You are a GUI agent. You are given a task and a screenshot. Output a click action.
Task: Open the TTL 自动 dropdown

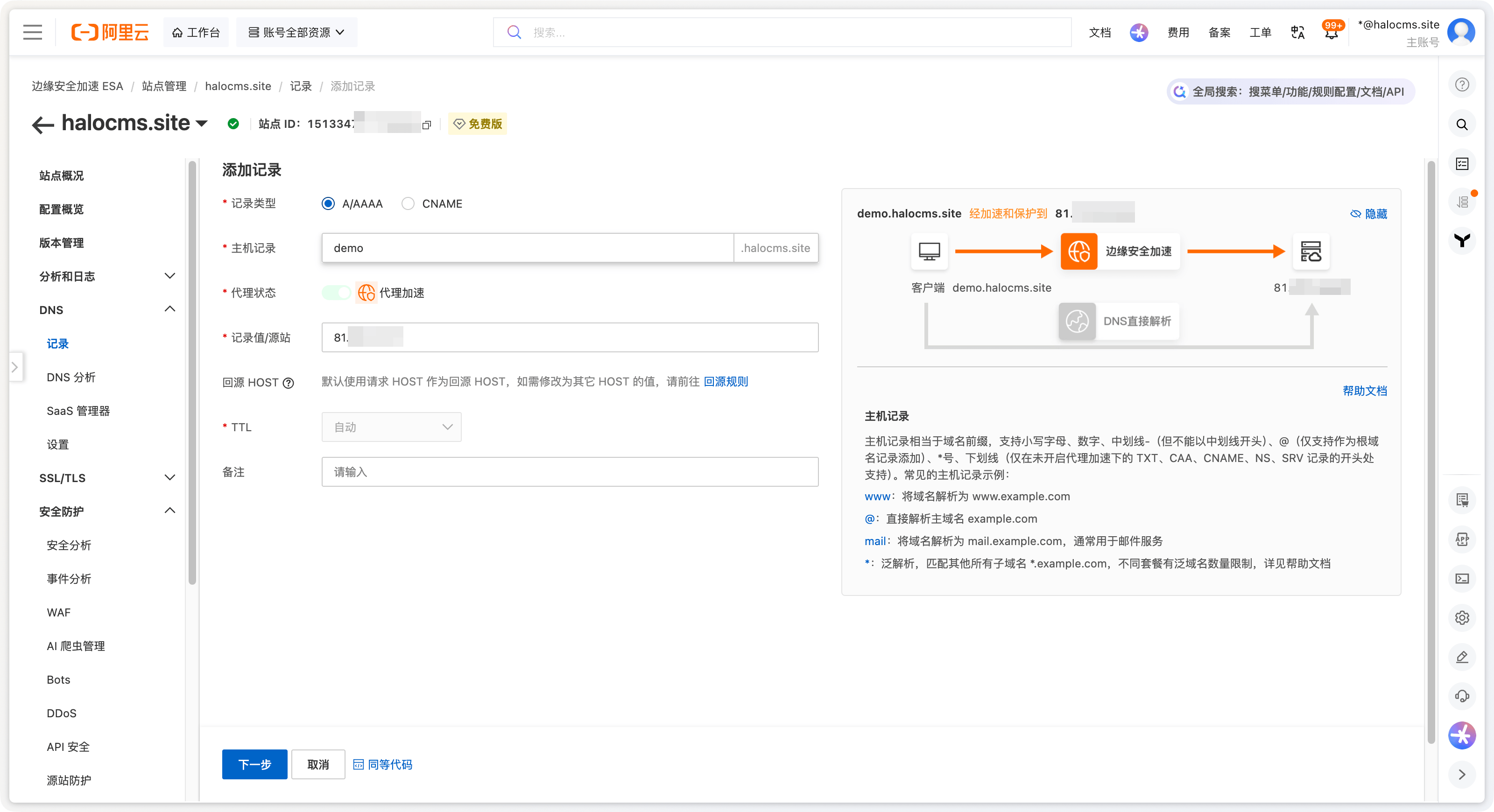392,427
